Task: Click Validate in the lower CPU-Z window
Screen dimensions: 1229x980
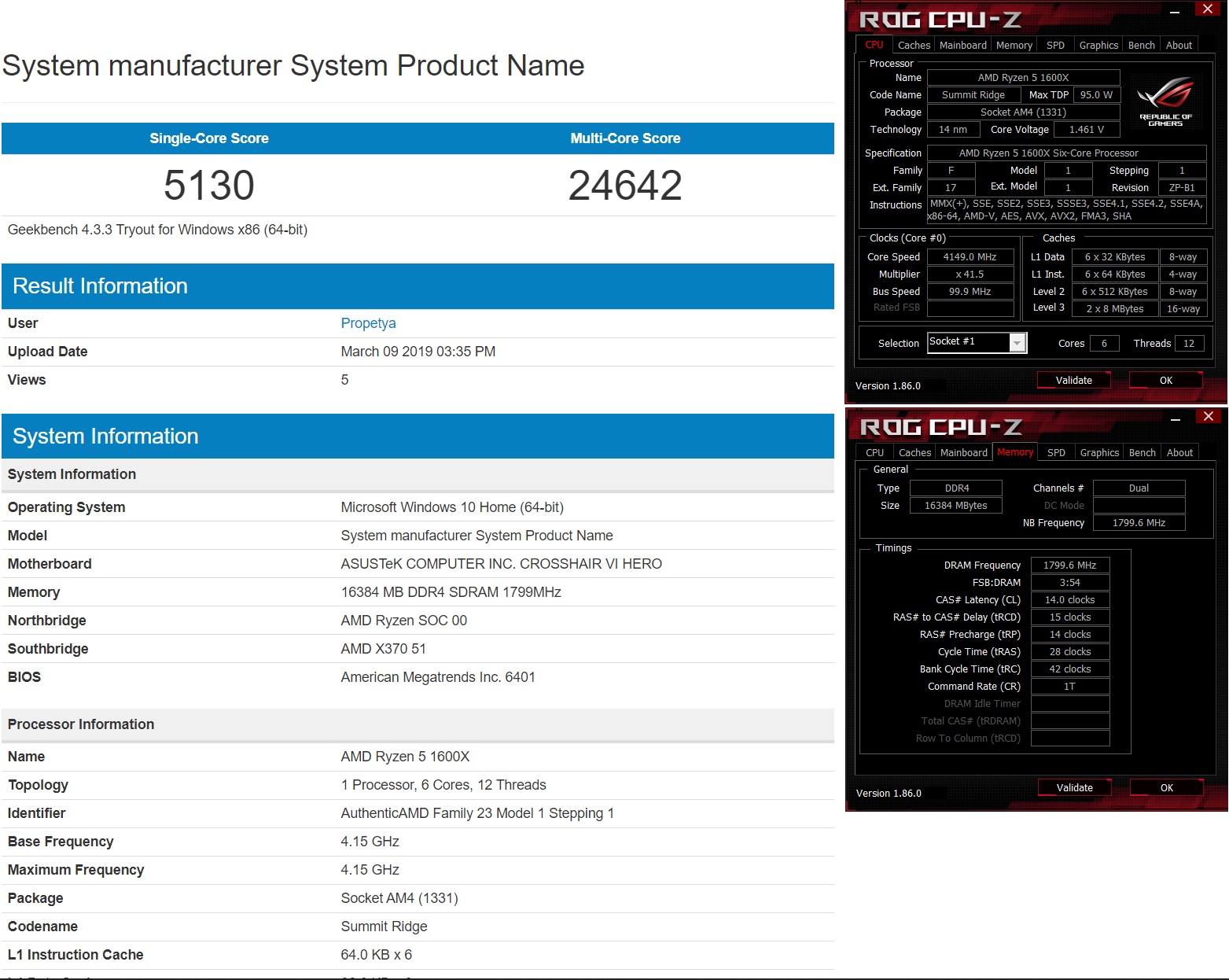Action: [1074, 787]
